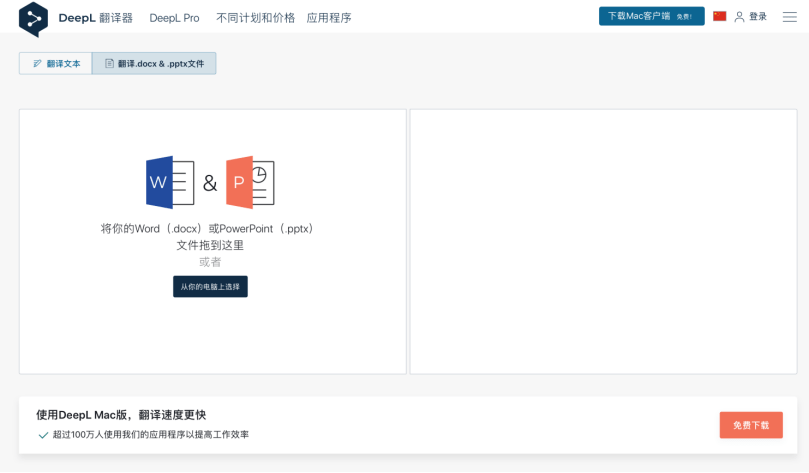809x473 pixels.
Task: Click the DeepL hexagon logo icon
Action: click(33, 18)
